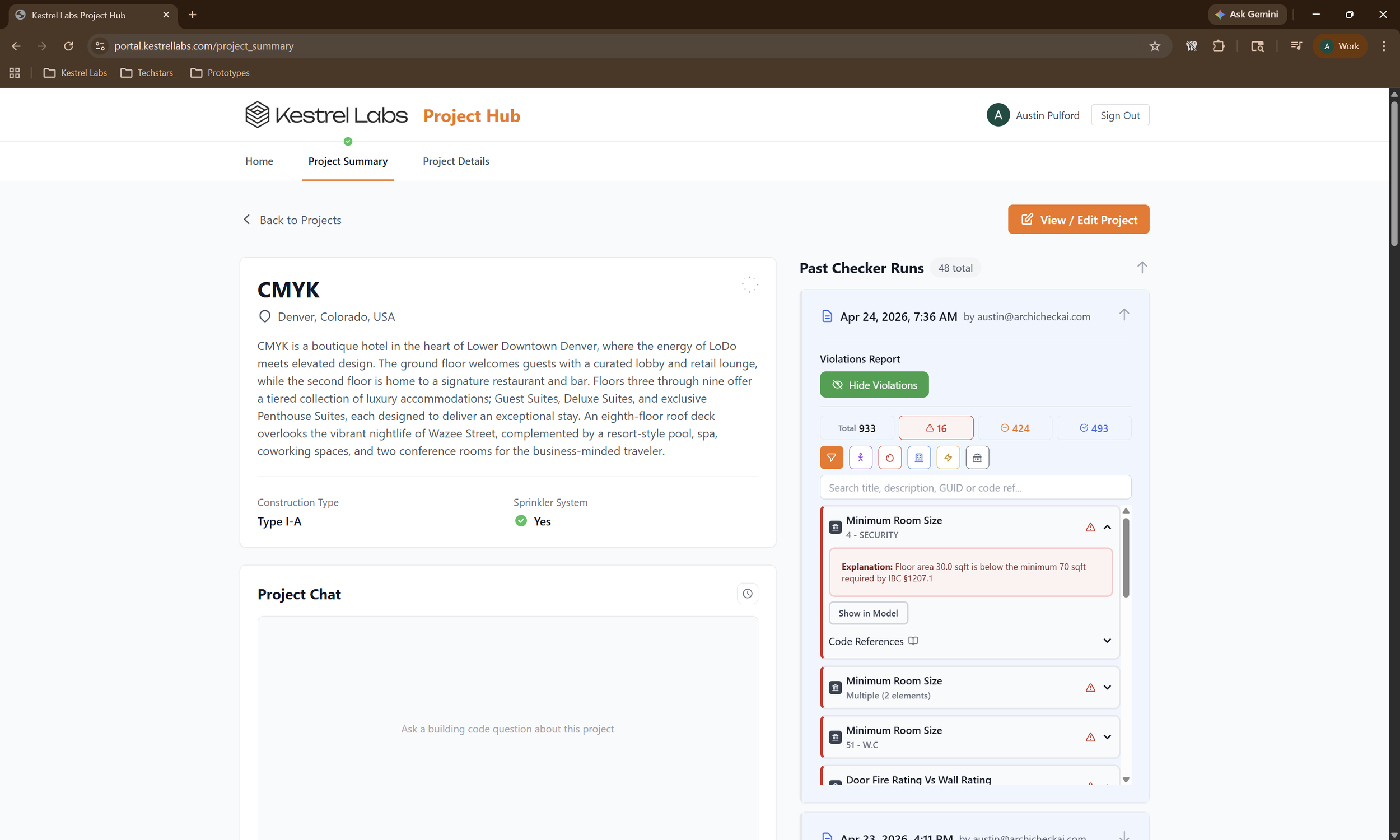The image size is (1400, 840).
Task: Collapse the Apr 24, 2026 checker run
Action: coord(1124,315)
